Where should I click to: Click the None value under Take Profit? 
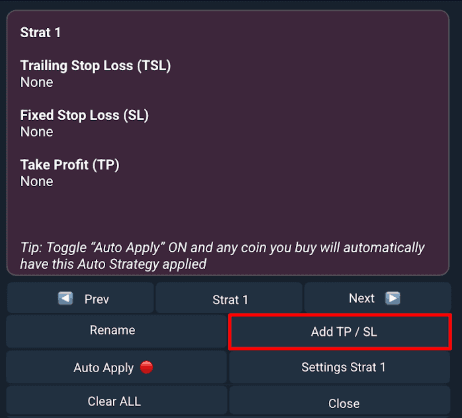click(37, 182)
